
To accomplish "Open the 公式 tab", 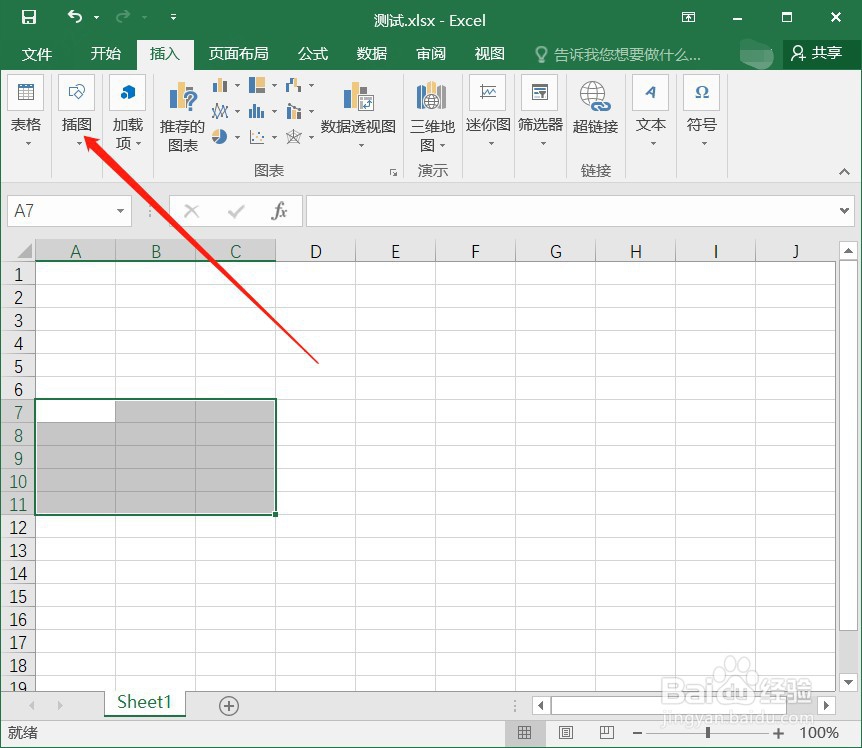I will 313,54.
